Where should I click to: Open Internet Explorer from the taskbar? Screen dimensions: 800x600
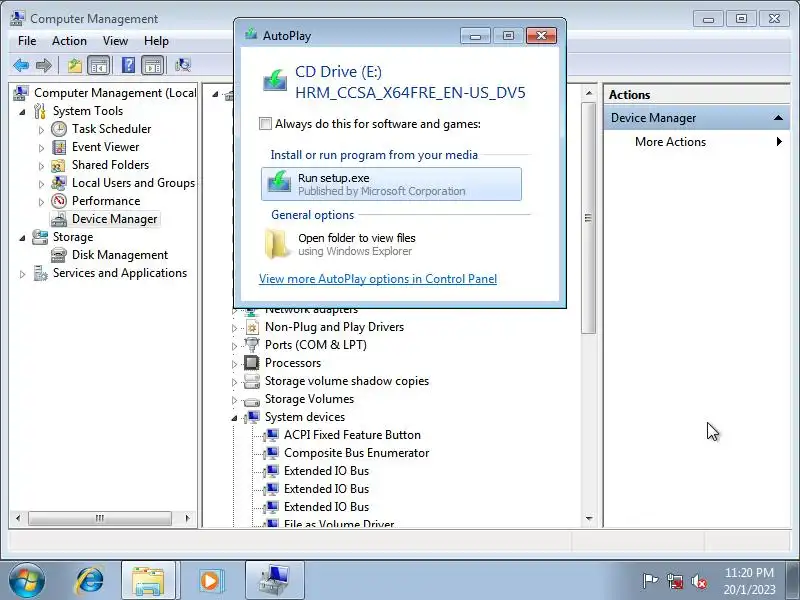click(90, 580)
